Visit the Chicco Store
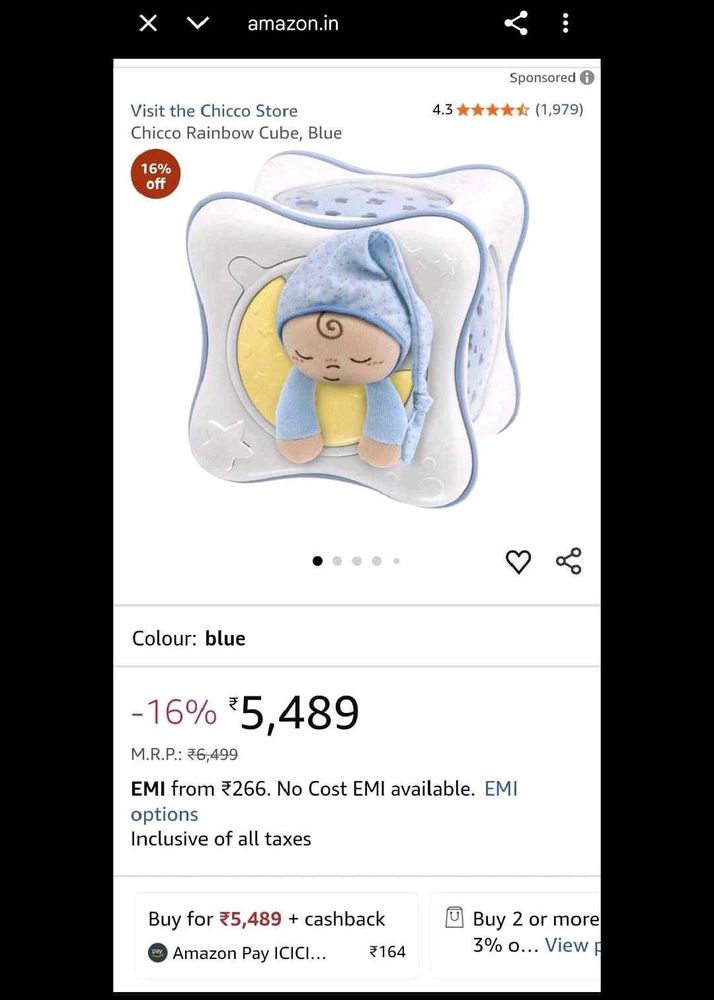Viewport: 714px width, 1000px height. tap(213, 110)
